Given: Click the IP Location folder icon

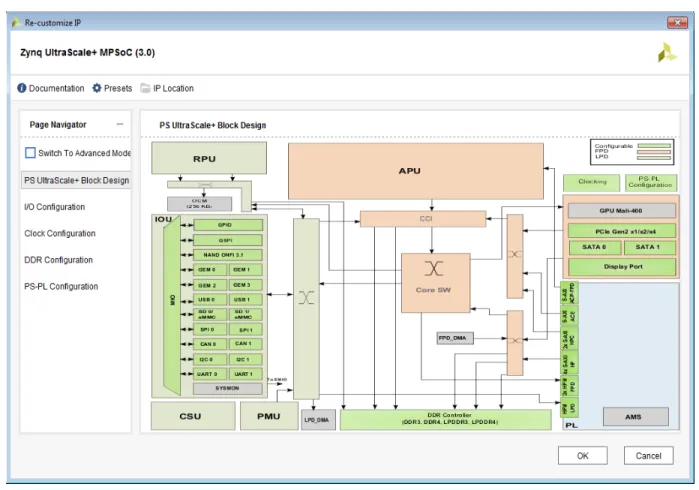Looking at the screenshot, I should click(x=145, y=88).
